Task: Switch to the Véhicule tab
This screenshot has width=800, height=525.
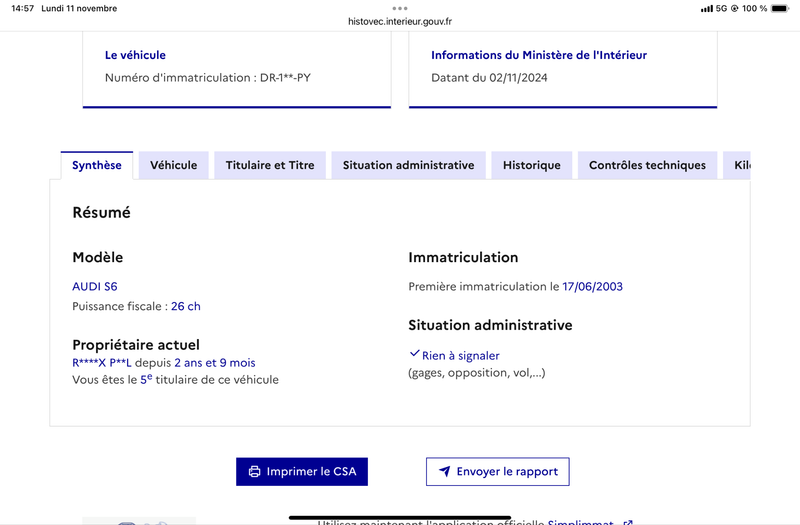Action: [x=173, y=165]
